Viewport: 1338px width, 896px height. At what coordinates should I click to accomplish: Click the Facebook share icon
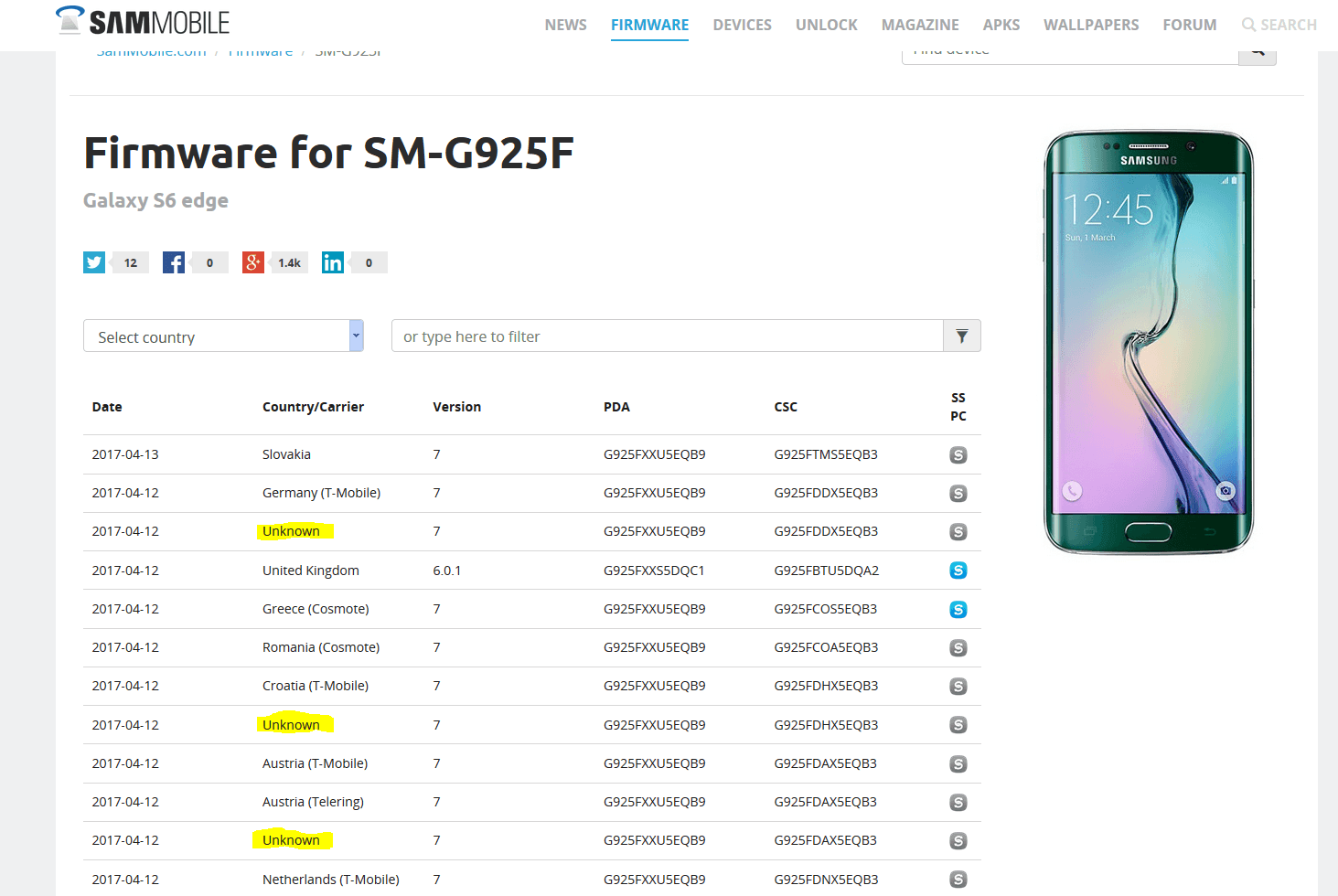tap(174, 262)
